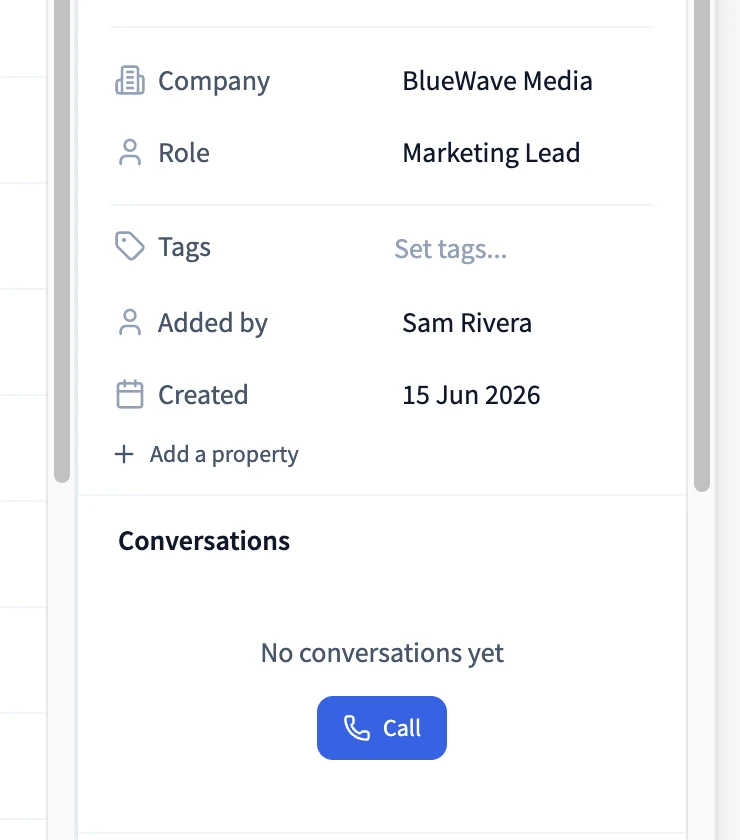Click the Company building icon
The height and width of the screenshot is (840, 740).
130,81
